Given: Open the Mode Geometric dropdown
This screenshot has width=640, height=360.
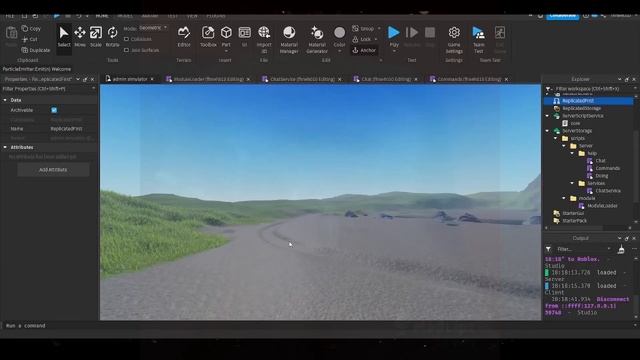Looking at the screenshot, I should (x=153, y=28).
